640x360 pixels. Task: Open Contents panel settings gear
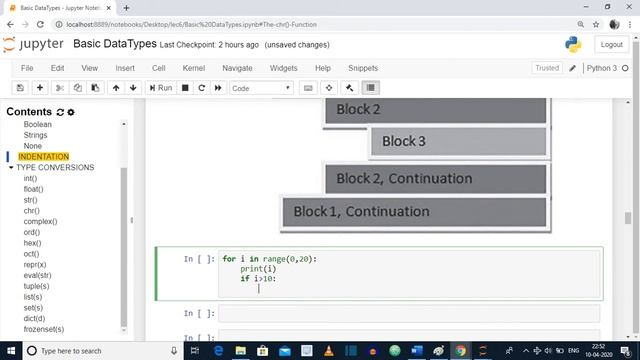pyautogui.click(x=71, y=112)
